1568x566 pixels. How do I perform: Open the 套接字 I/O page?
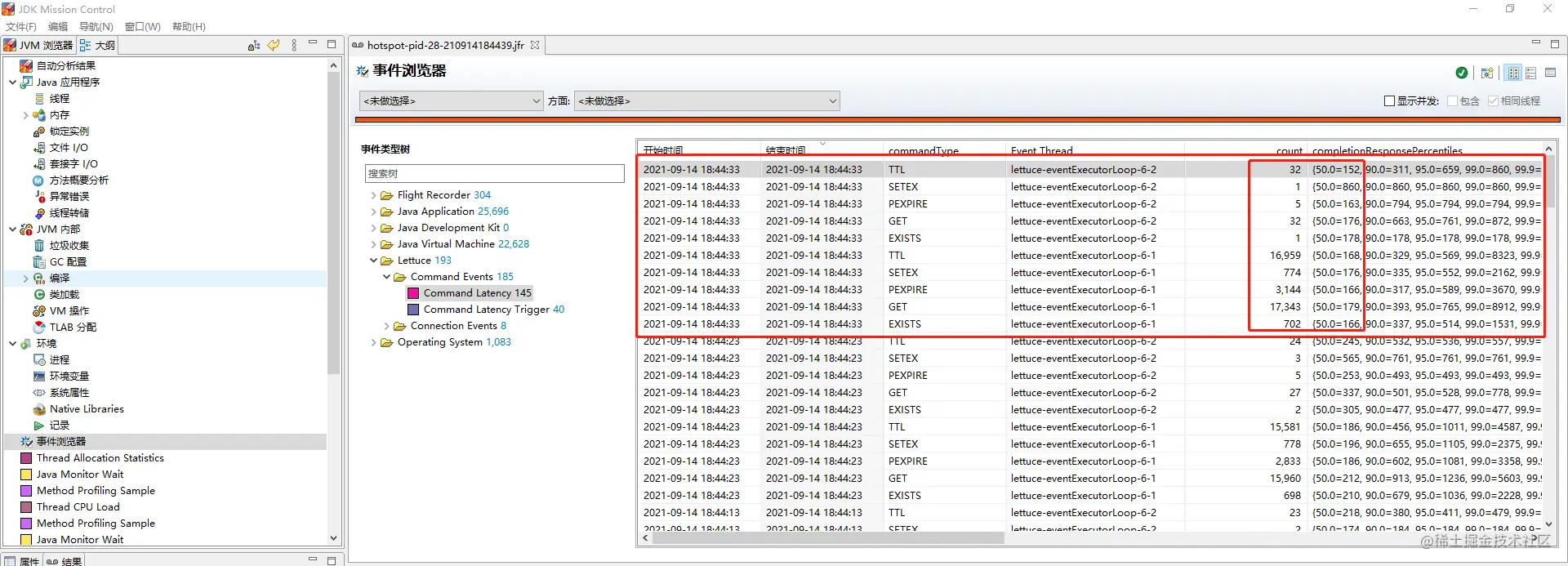click(x=65, y=163)
